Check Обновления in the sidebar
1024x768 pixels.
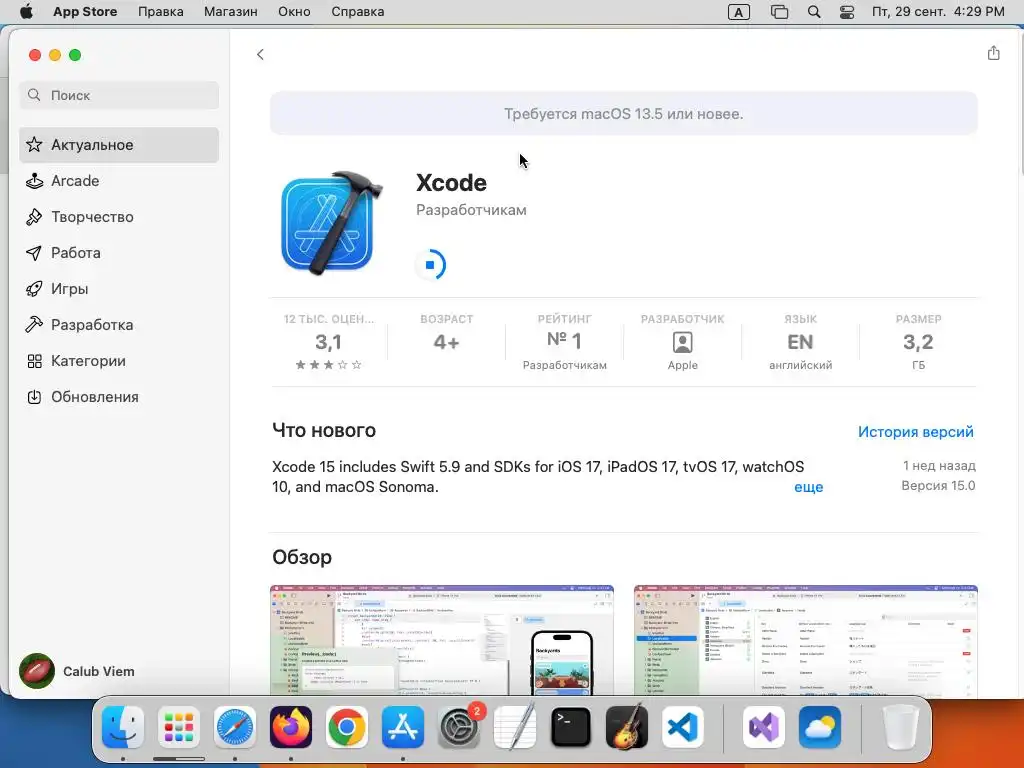[119, 396]
